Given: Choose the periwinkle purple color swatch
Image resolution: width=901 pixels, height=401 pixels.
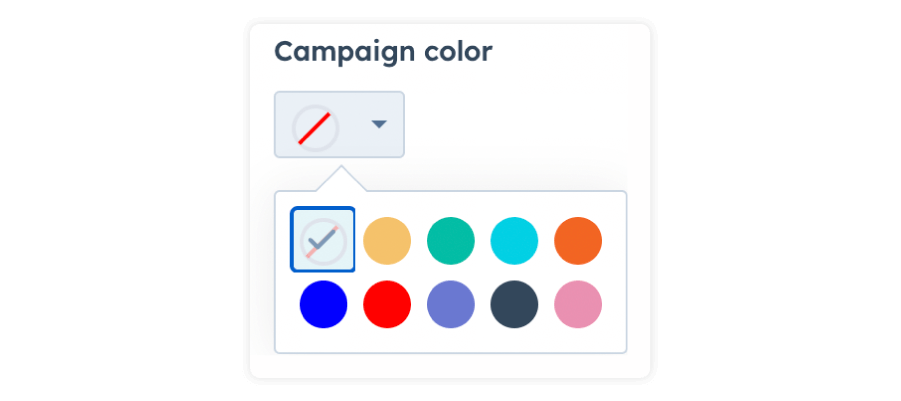Looking at the screenshot, I should click(451, 304).
